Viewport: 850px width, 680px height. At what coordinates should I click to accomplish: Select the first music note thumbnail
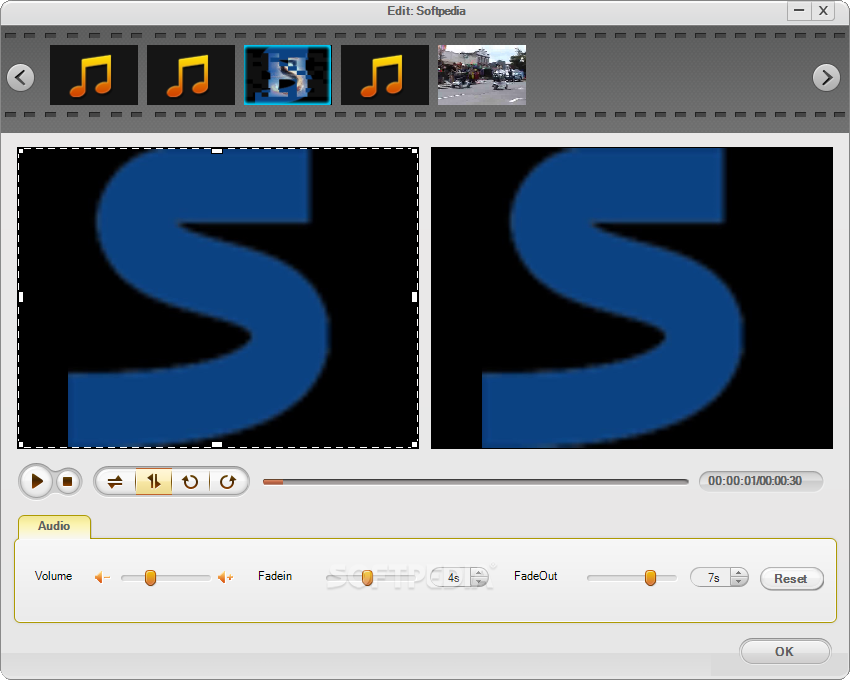tap(94, 75)
